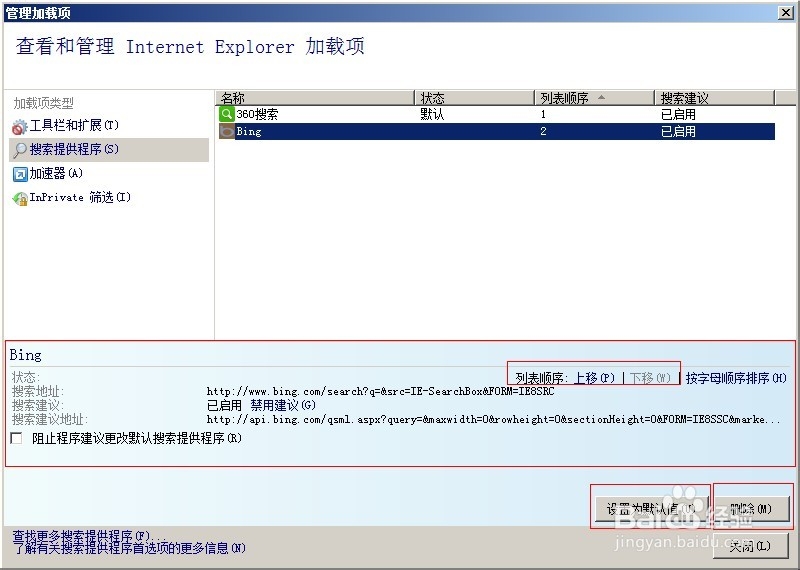This screenshot has width=800, height=570.
Task: Sort list by 名称 column header
Action: (x=315, y=97)
